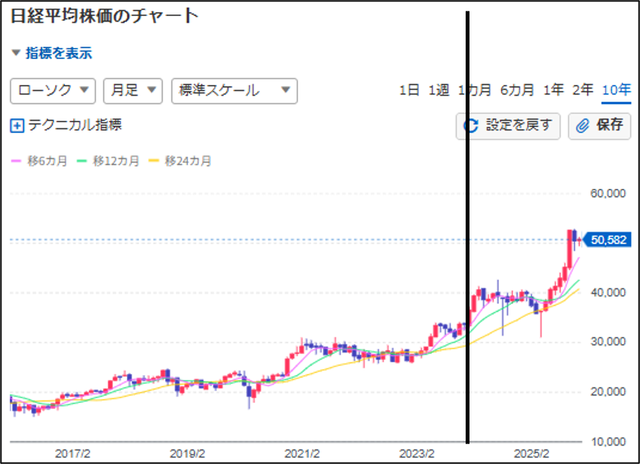Select the 1カ月 time range
The image size is (640, 464).
coord(475,90)
